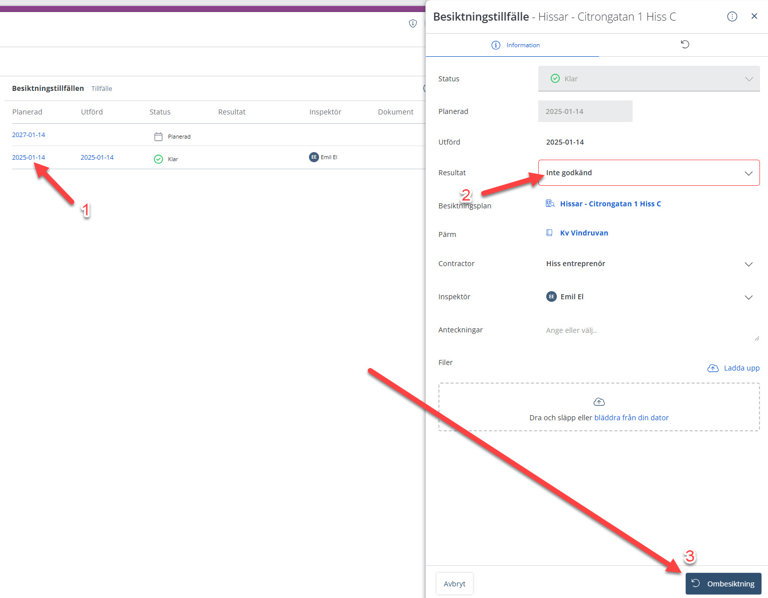The image size is (768, 598).
Task: Sort by Planerad column header
Action: click(x=27, y=112)
